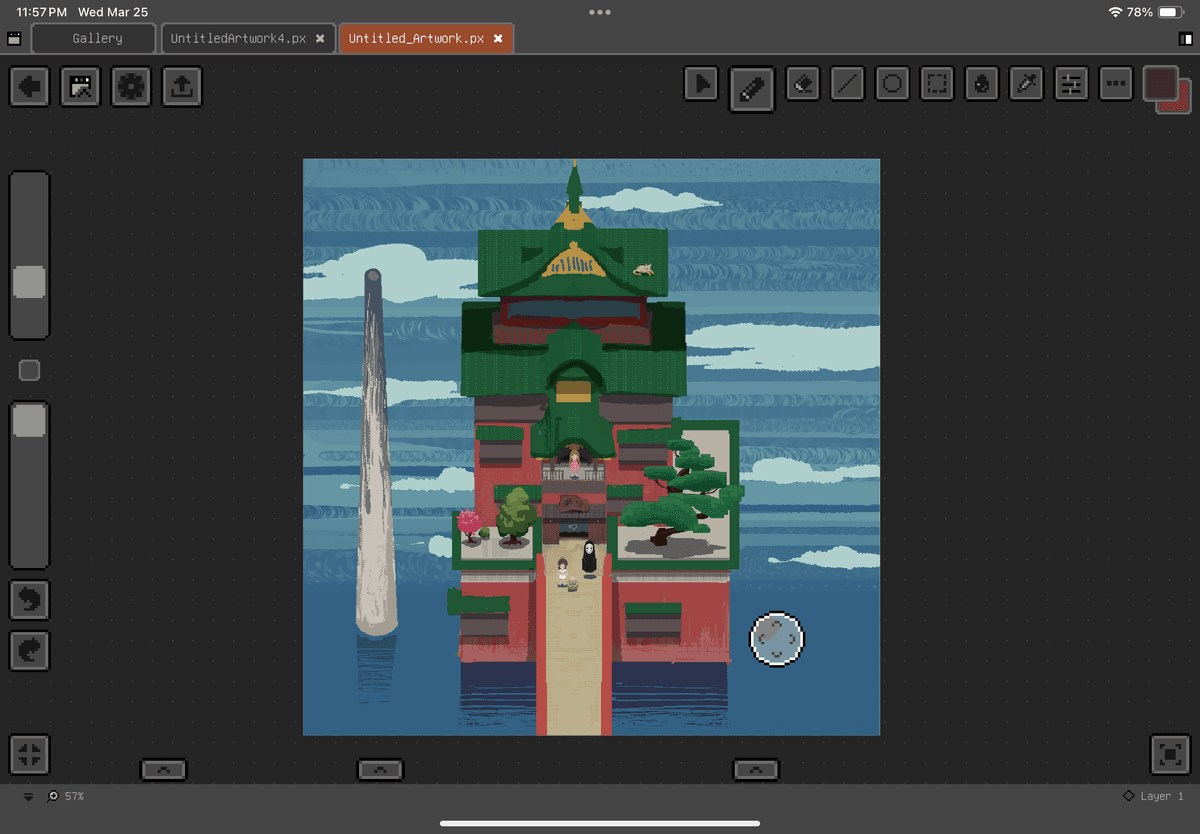The image size is (1200, 834).
Task: Toggle the small square button between sliders
Action: [30, 371]
